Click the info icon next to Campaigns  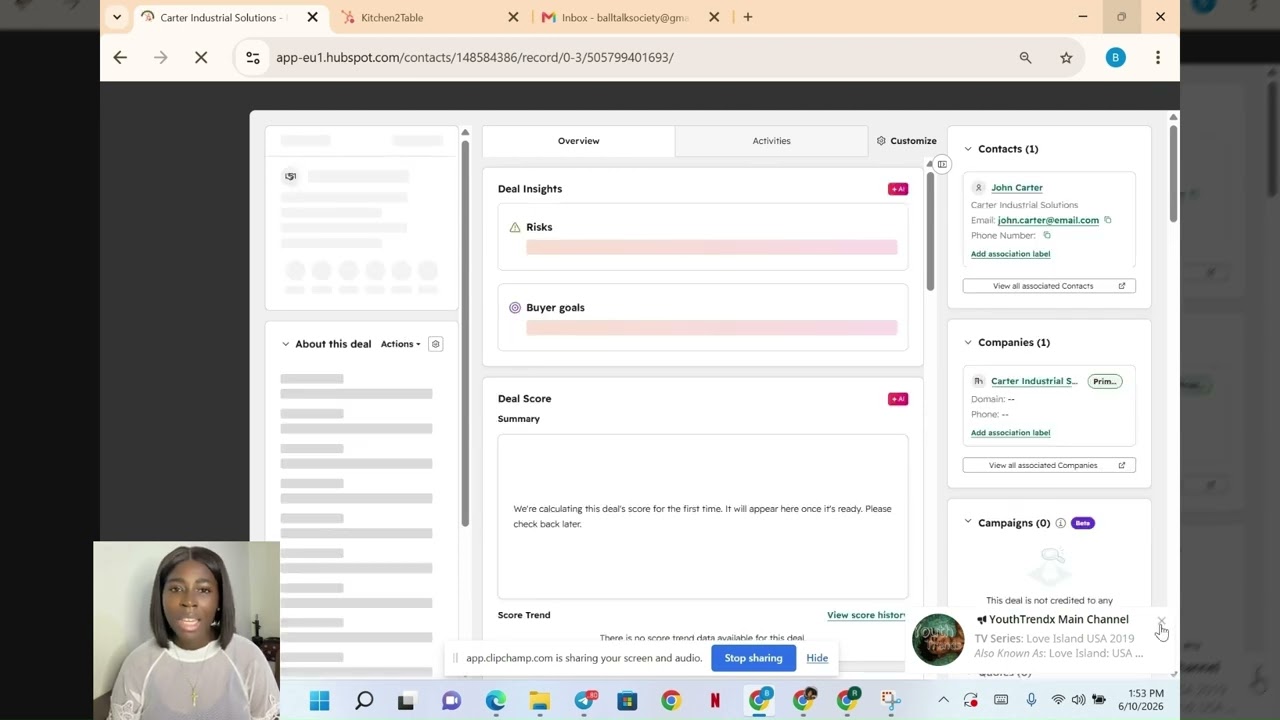pyautogui.click(x=1060, y=523)
